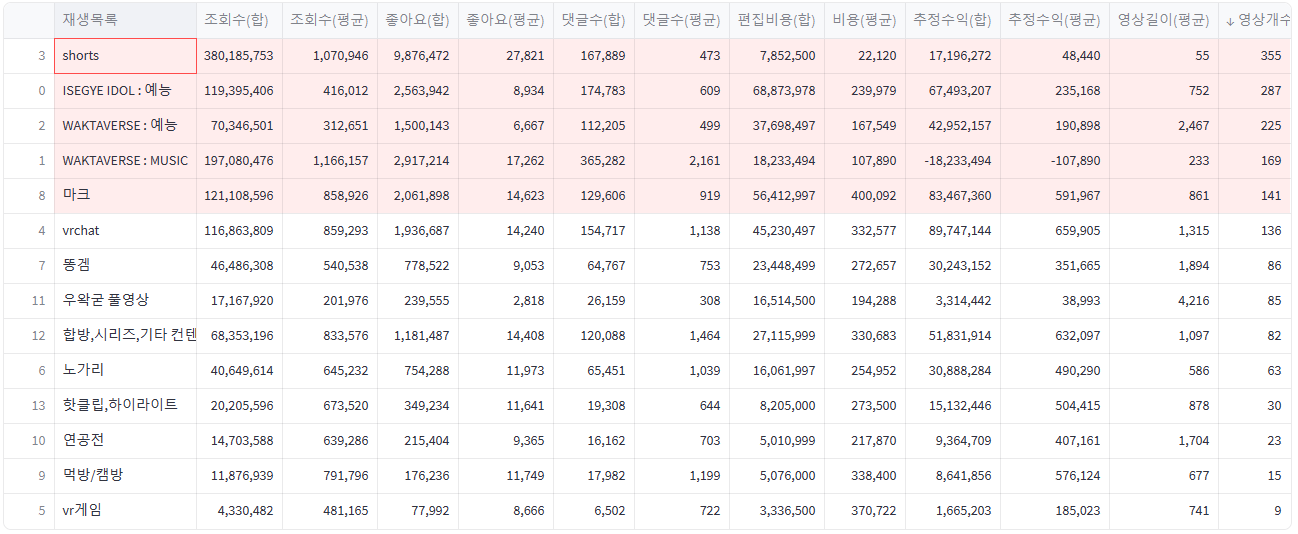The width and height of the screenshot is (1298, 534).
Task: Click the value 89,747,144 in vrchat row
Action: (x=952, y=231)
